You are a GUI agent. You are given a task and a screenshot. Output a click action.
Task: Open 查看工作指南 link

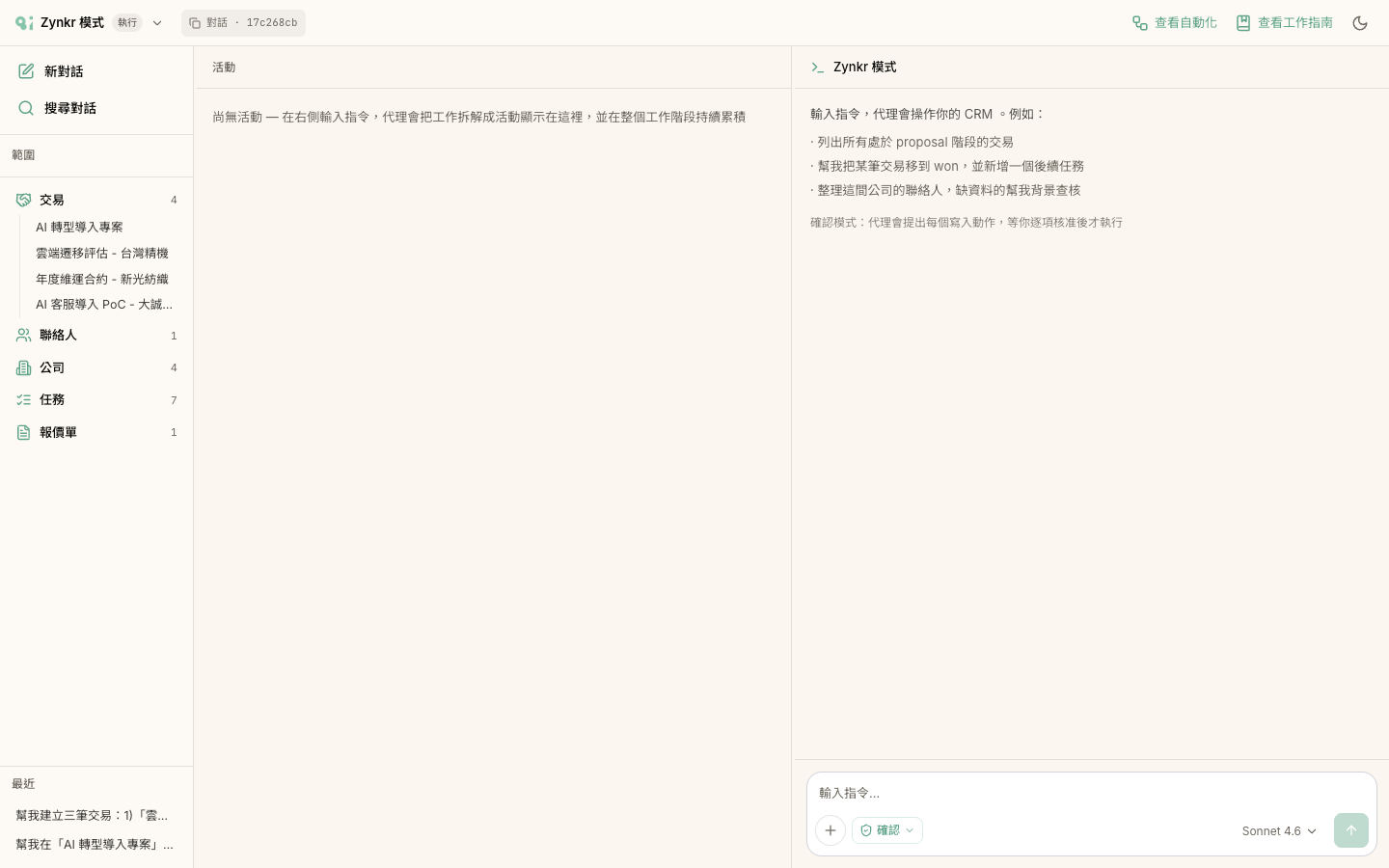tap(1284, 23)
